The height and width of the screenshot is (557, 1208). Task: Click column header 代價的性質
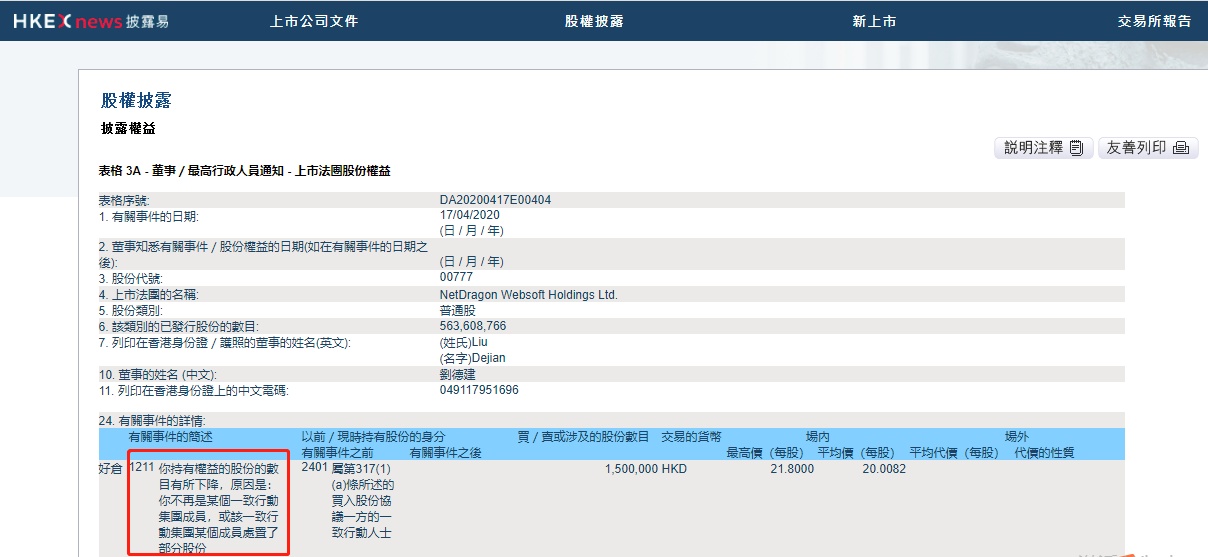(1044, 453)
